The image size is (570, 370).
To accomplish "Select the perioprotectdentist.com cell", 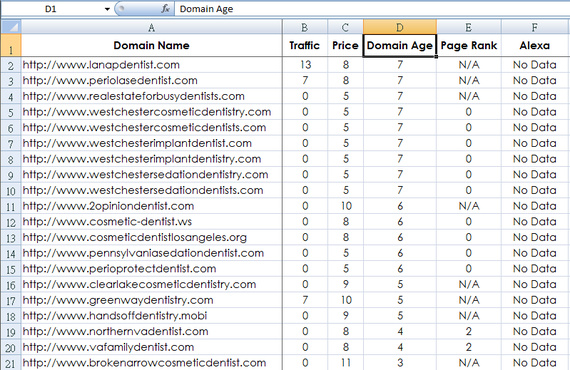I will click(x=152, y=269).
